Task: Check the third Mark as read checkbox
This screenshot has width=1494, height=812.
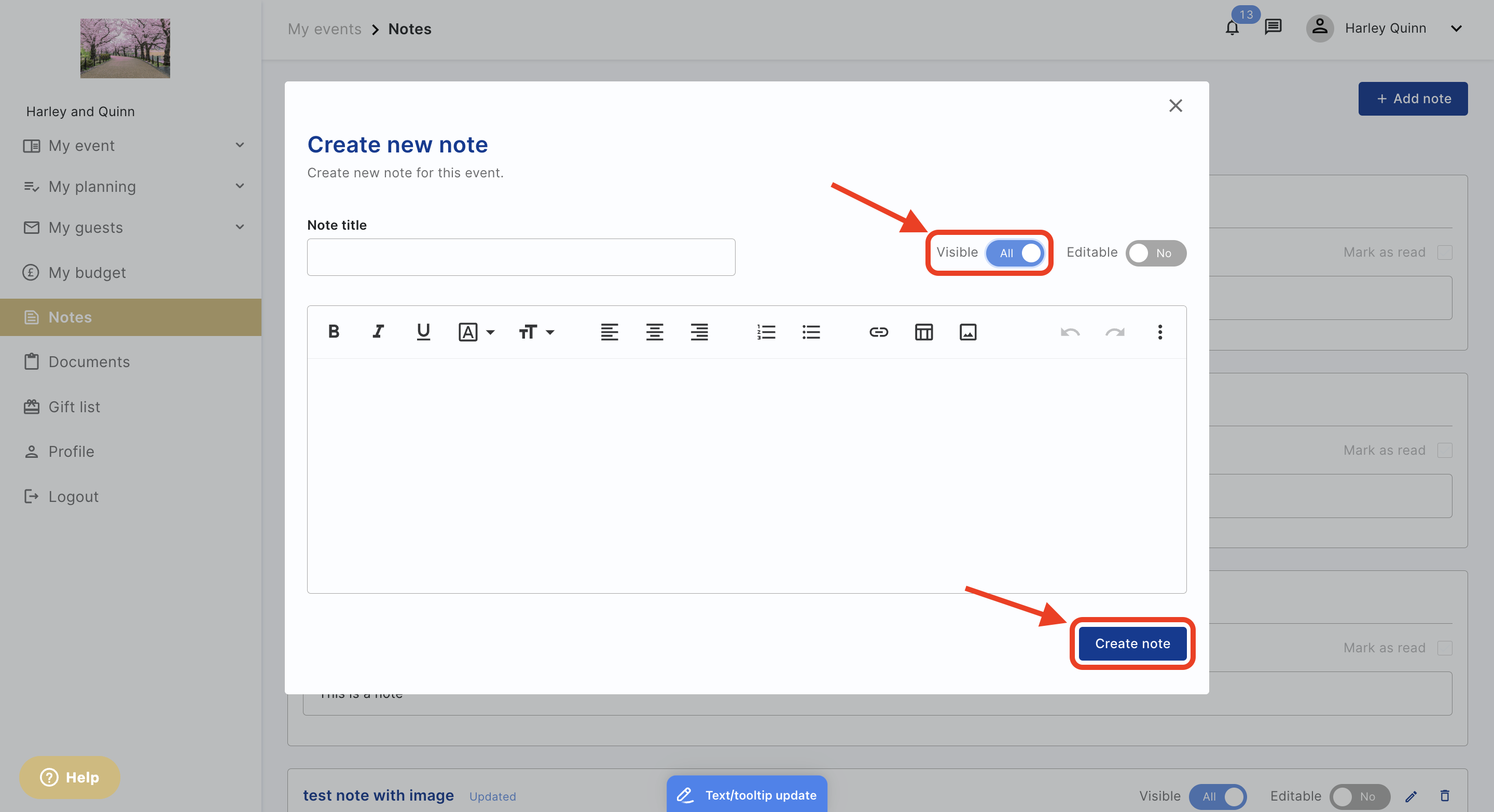Action: [1445, 648]
